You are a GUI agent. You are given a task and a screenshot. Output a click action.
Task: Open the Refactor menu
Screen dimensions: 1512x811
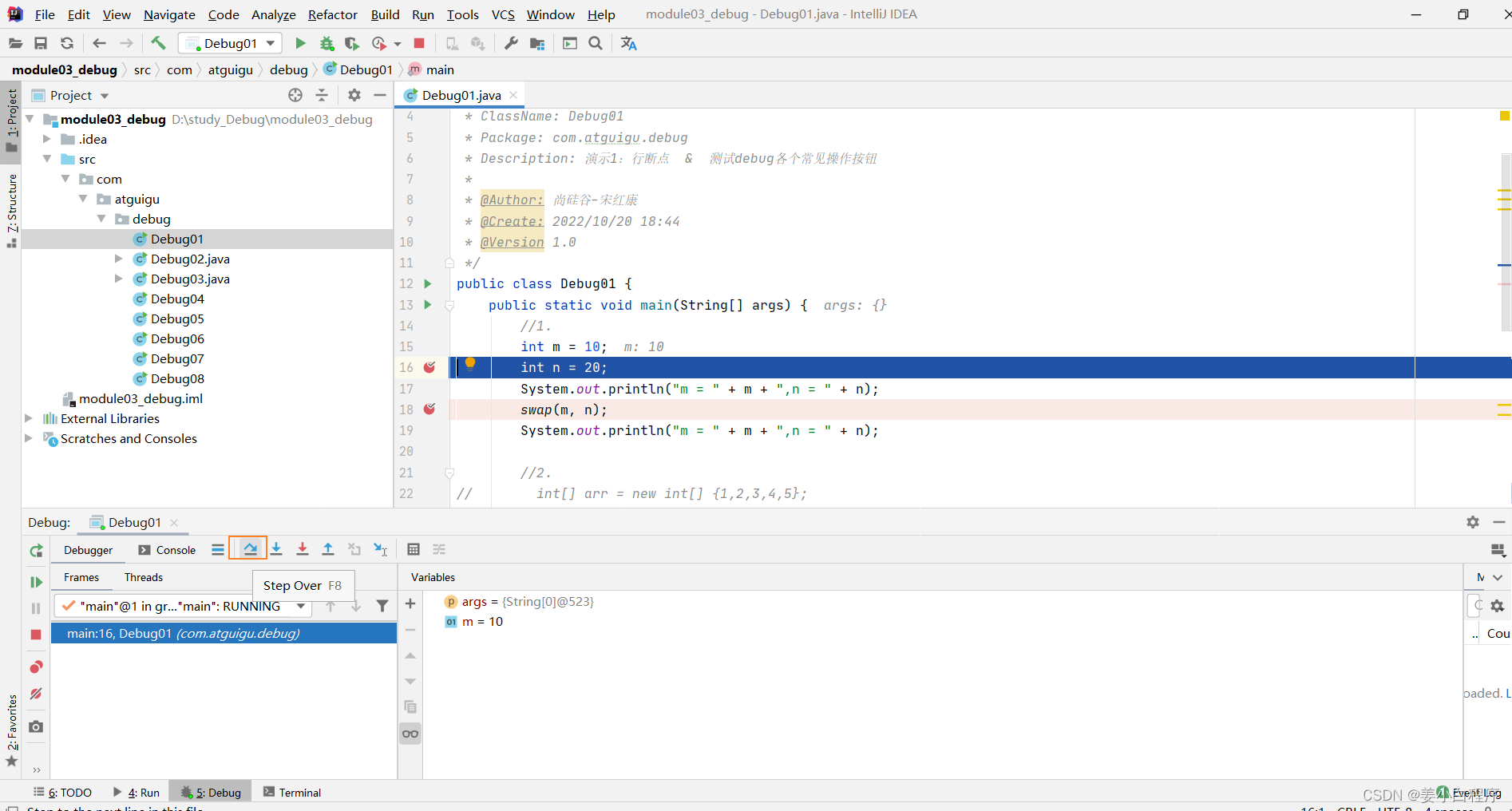[333, 14]
